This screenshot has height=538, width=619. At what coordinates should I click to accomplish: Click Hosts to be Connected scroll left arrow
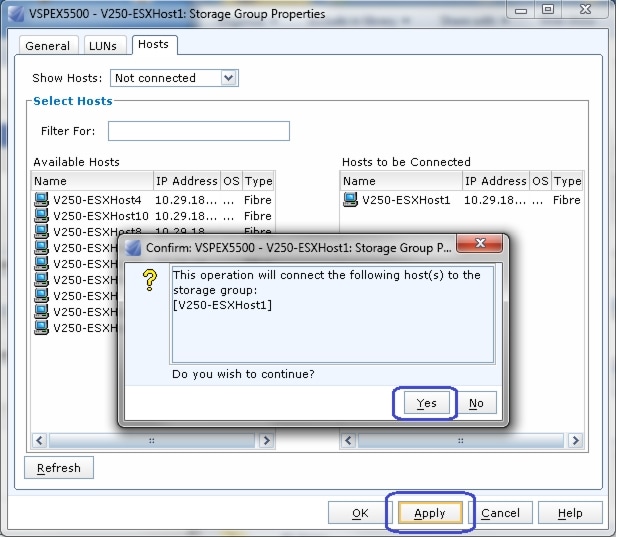click(x=349, y=442)
